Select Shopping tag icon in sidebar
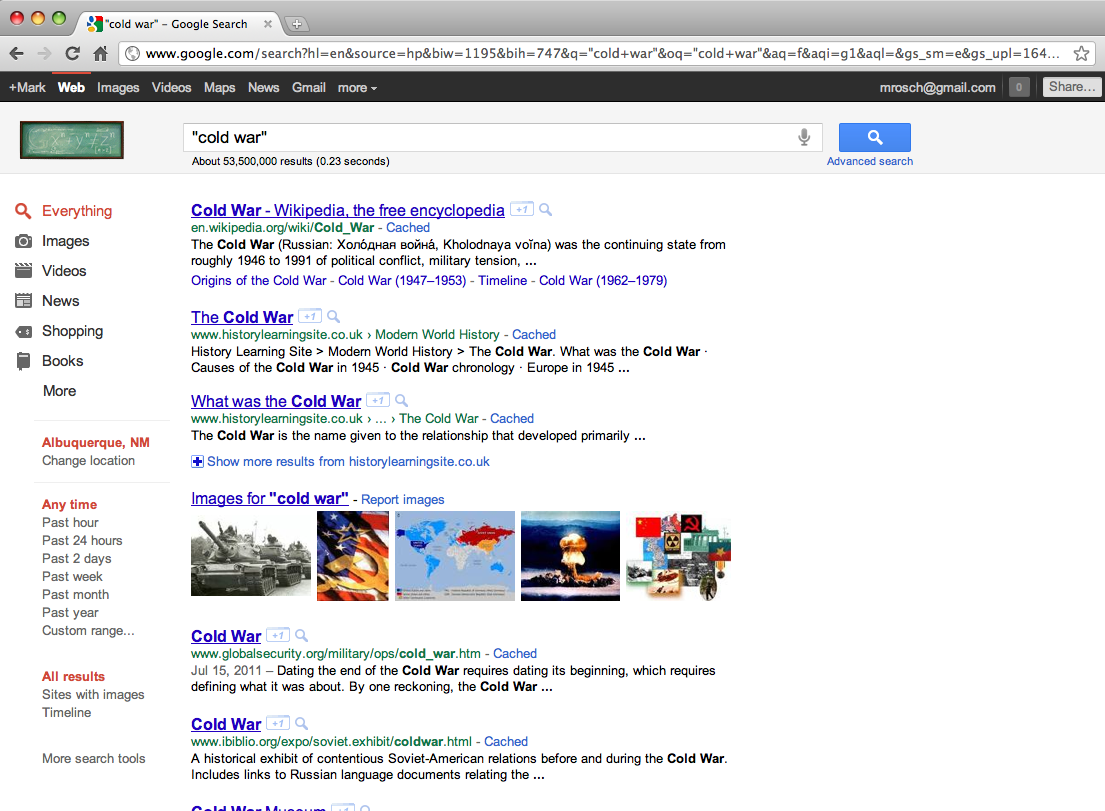The height and width of the screenshot is (811, 1105). click(x=23, y=331)
